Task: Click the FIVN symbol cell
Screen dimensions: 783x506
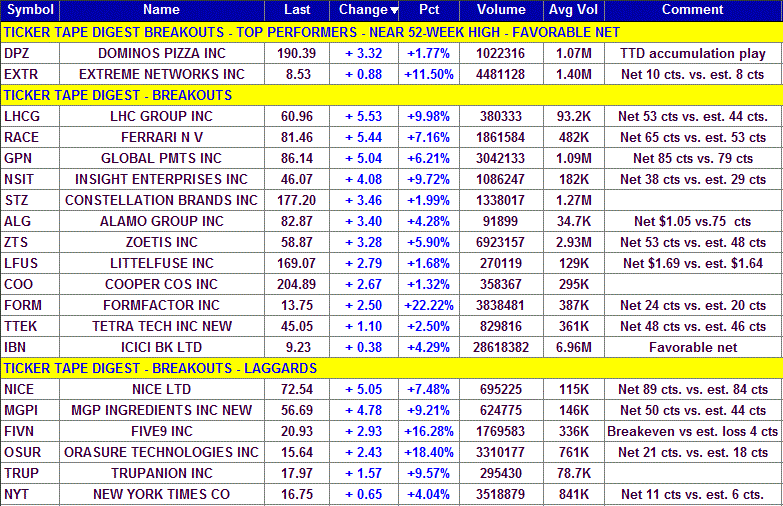Action: [30, 431]
